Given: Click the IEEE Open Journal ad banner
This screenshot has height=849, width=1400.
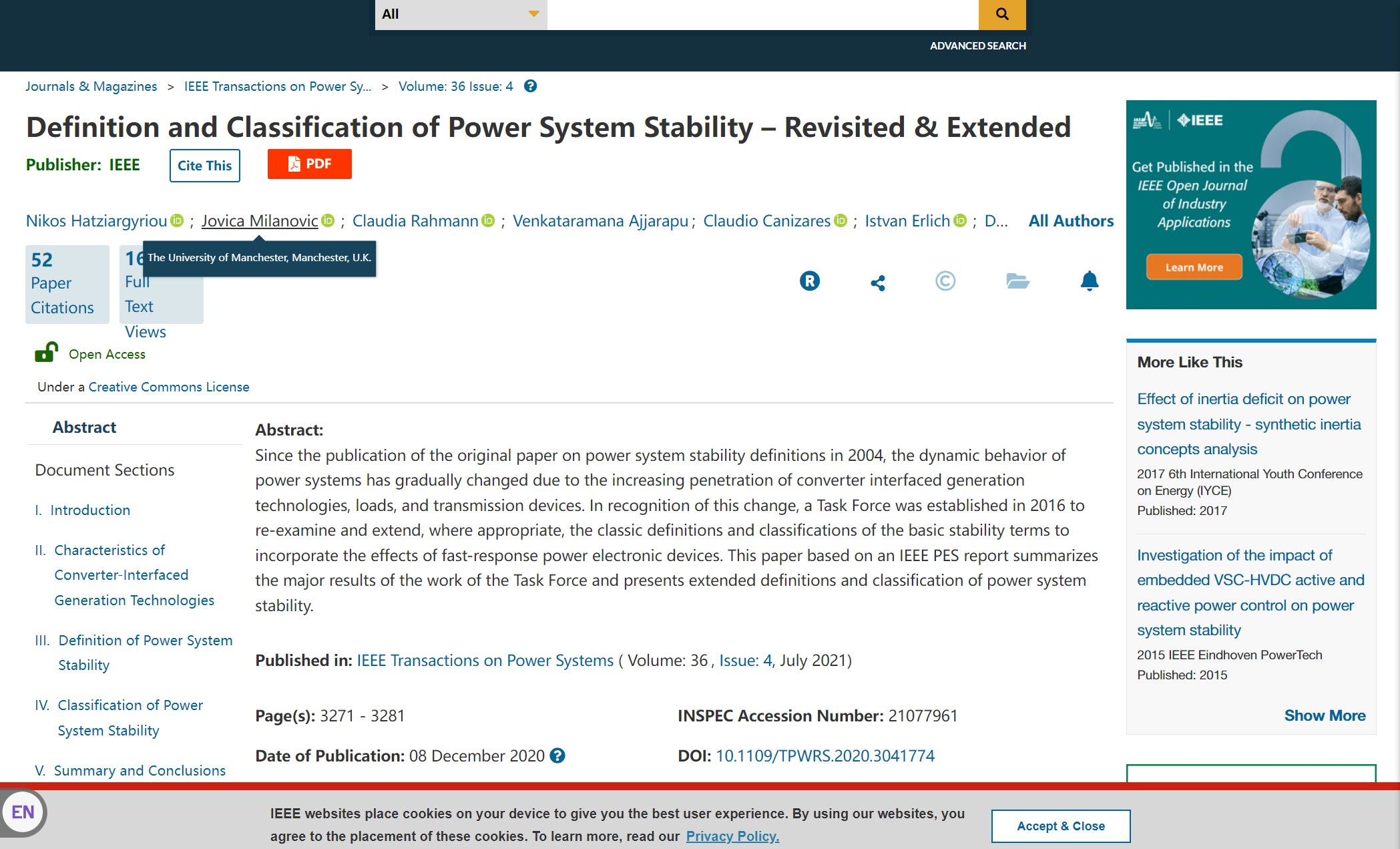Looking at the screenshot, I should [x=1250, y=204].
